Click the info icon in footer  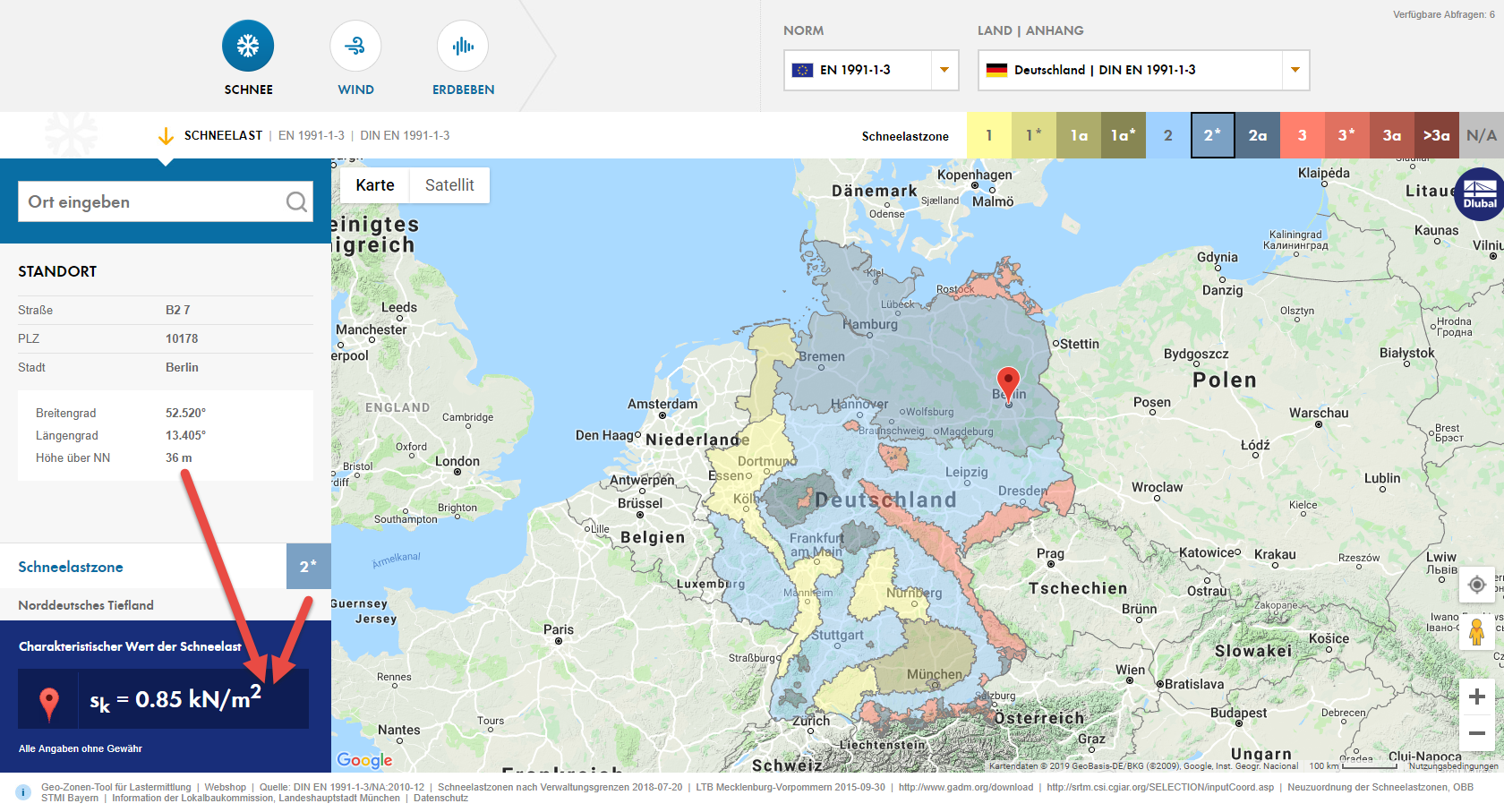pyautogui.click(x=23, y=792)
